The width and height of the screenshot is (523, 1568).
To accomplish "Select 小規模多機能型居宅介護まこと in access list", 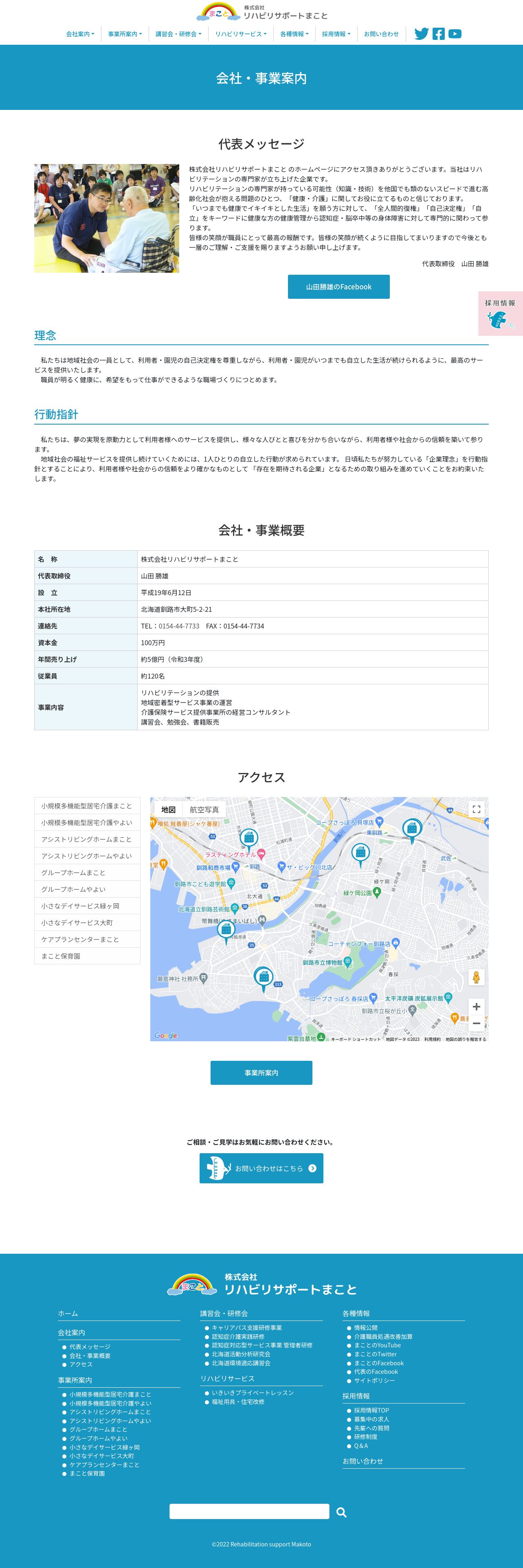I will click(x=87, y=806).
